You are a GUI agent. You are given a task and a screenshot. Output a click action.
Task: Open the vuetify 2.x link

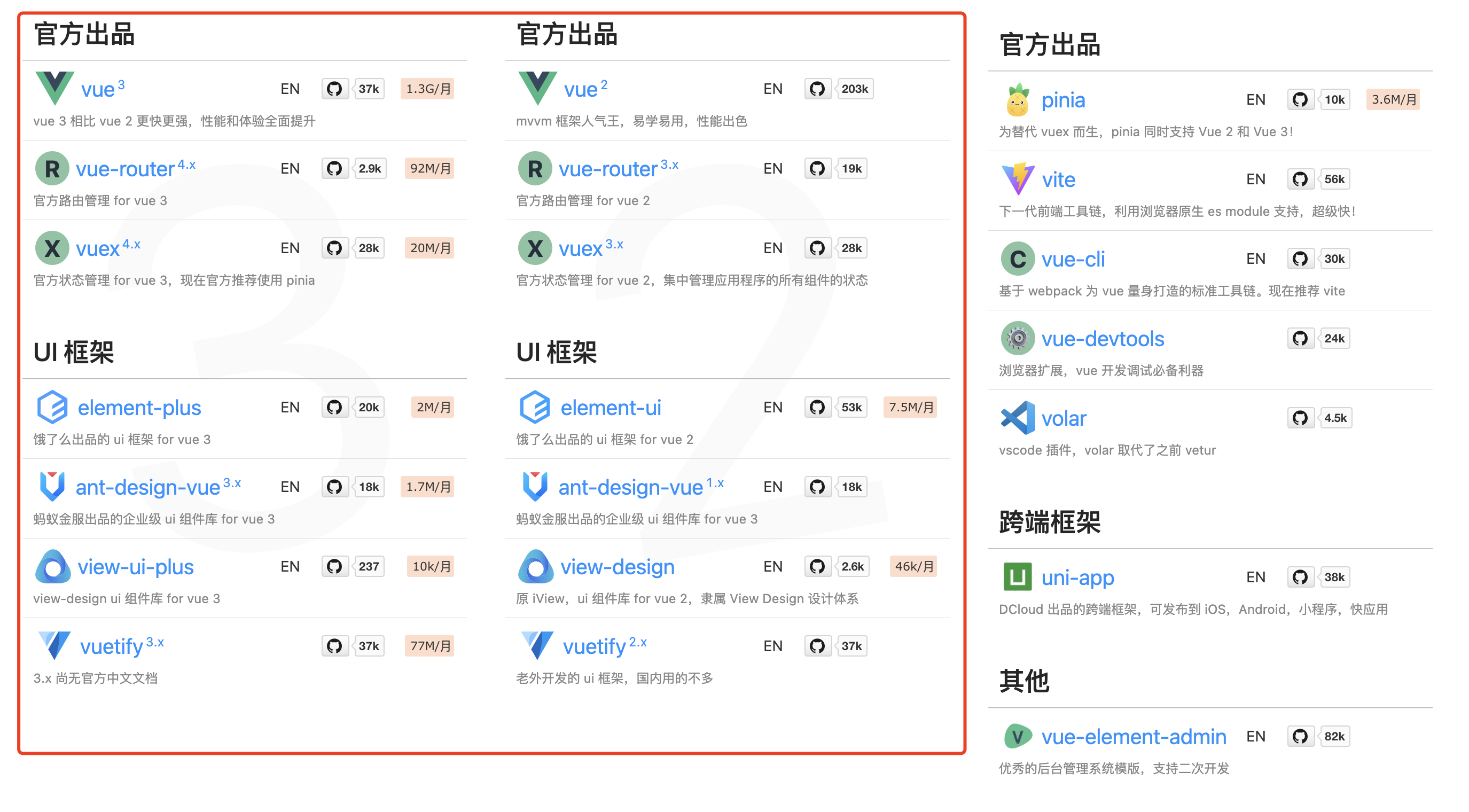[605, 646]
